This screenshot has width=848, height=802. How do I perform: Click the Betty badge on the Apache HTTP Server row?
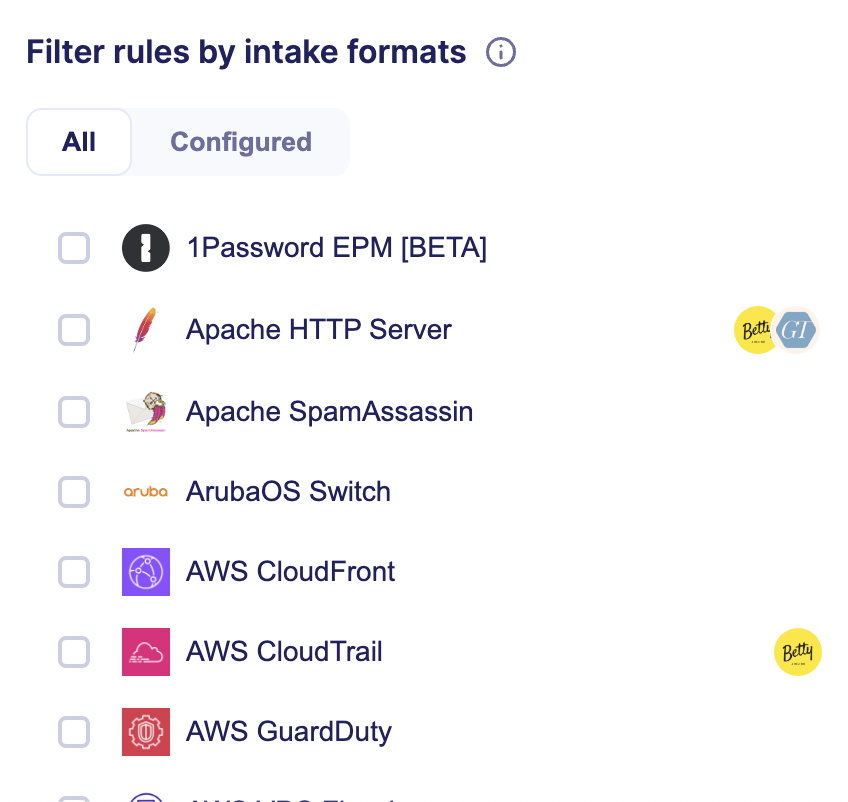tap(756, 330)
